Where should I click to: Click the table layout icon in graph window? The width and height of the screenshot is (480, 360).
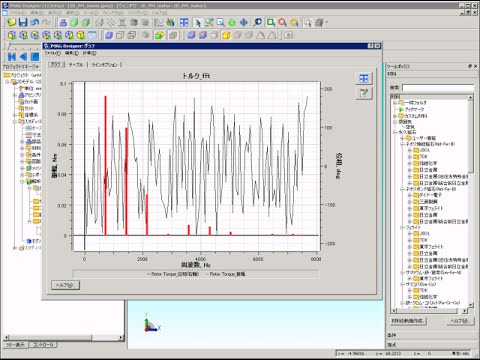click(x=364, y=78)
